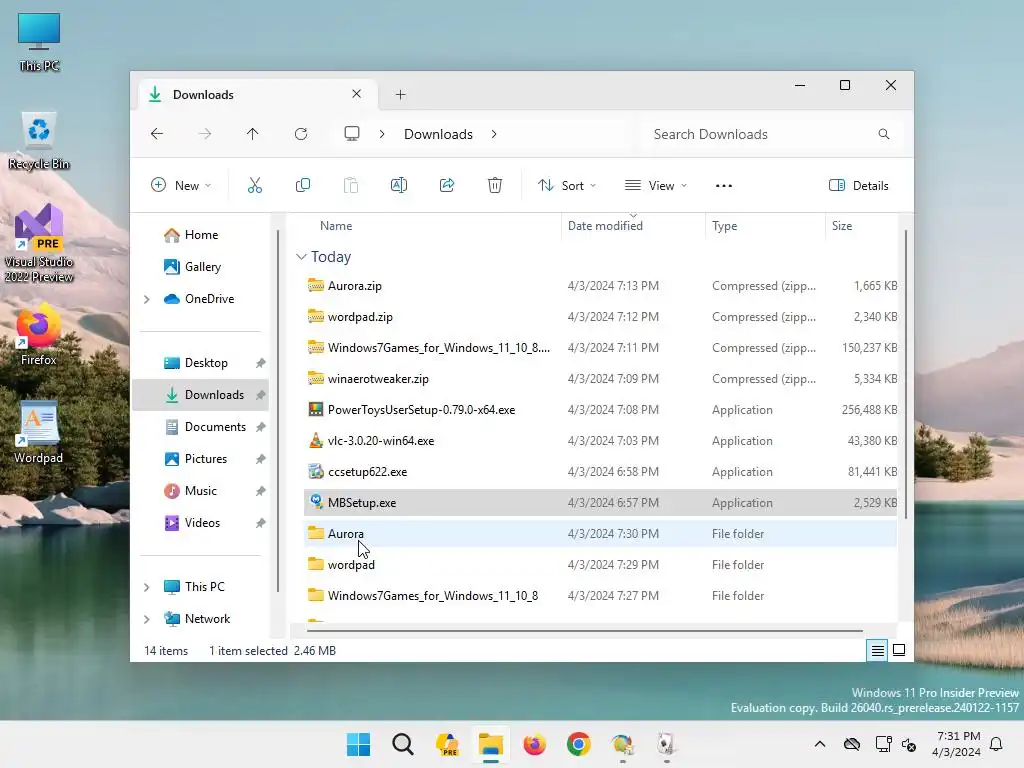
Task: Select vlc-3.0.20-win64.exe file
Action: pos(601,441)
